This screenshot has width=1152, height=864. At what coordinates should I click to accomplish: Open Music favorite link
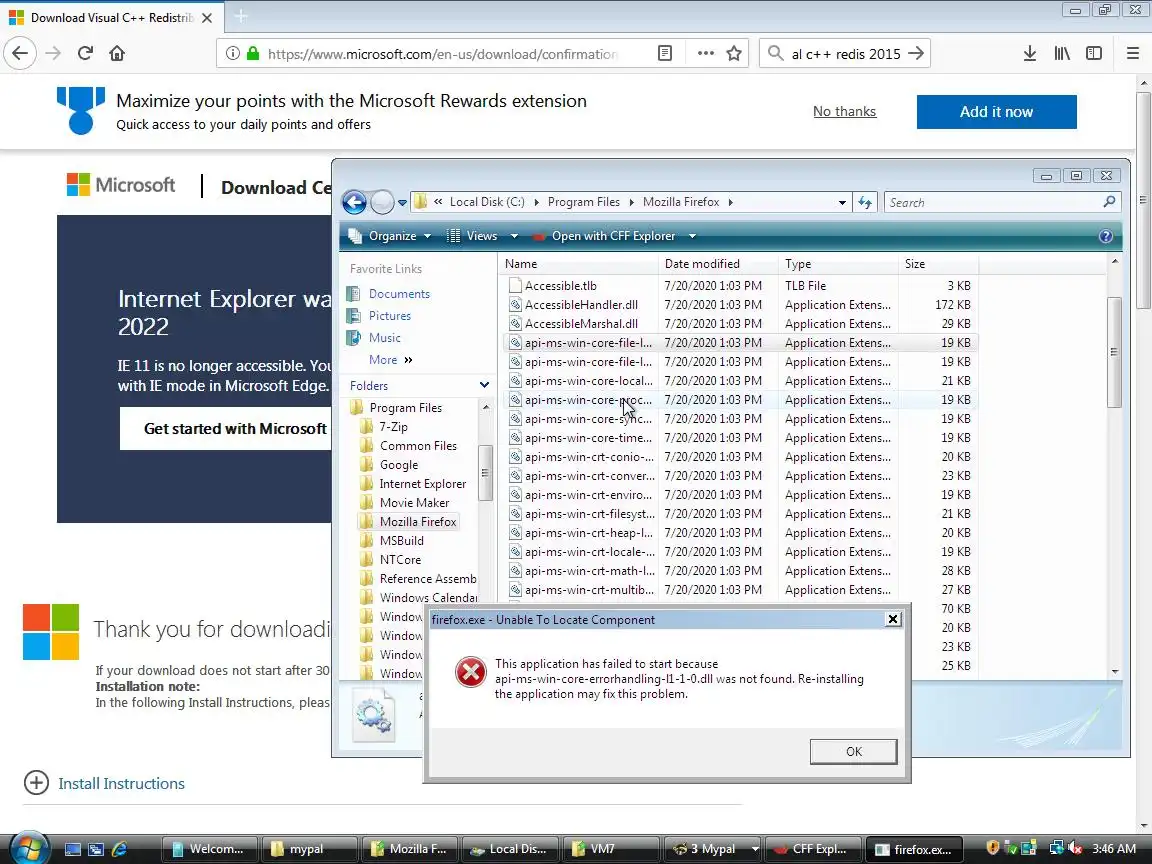tap(384, 337)
